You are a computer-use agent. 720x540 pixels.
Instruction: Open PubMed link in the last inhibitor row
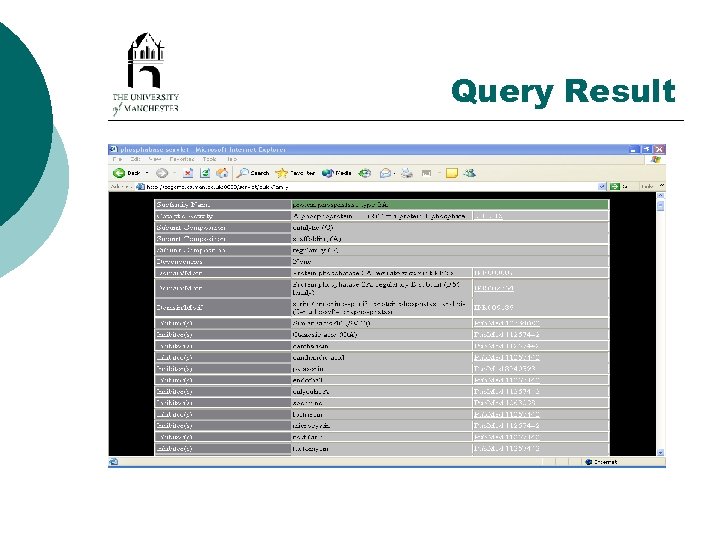pyautogui.click(x=507, y=448)
